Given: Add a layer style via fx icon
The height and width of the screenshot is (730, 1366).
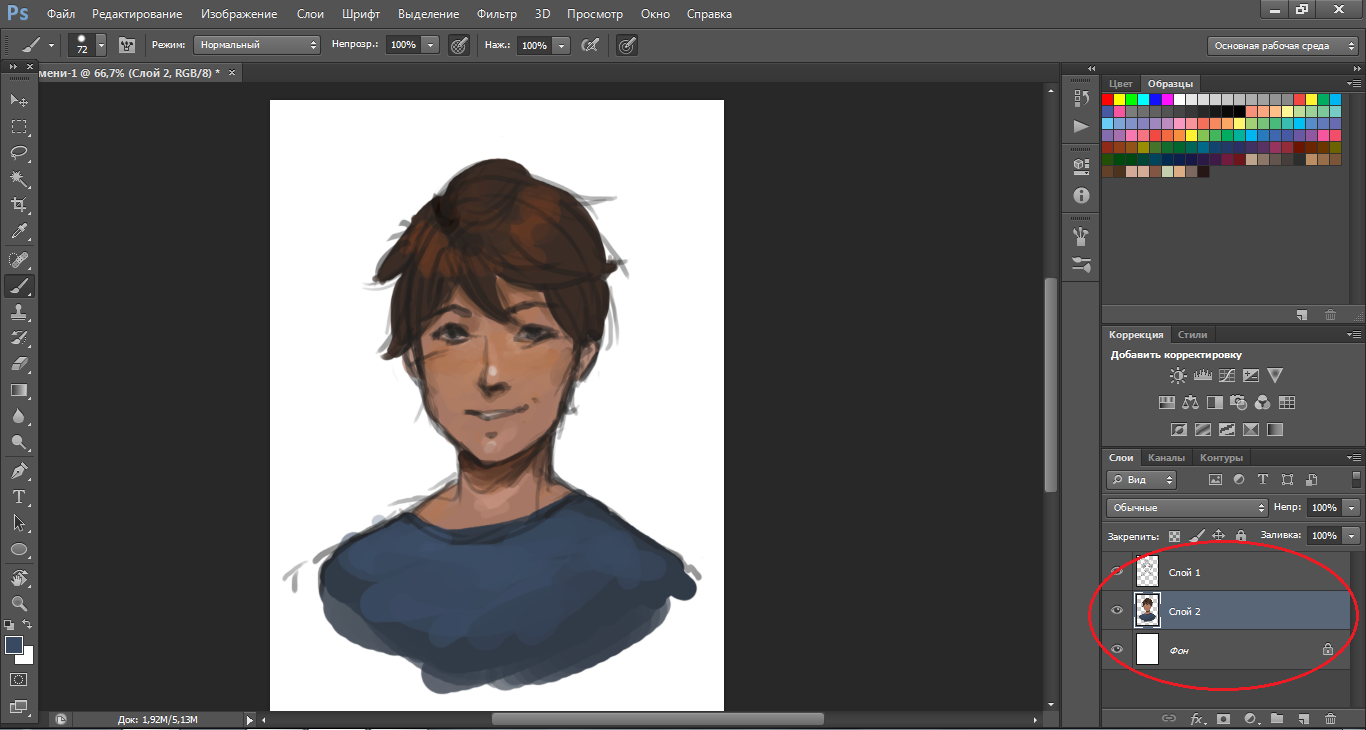Looking at the screenshot, I should coord(1196,719).
